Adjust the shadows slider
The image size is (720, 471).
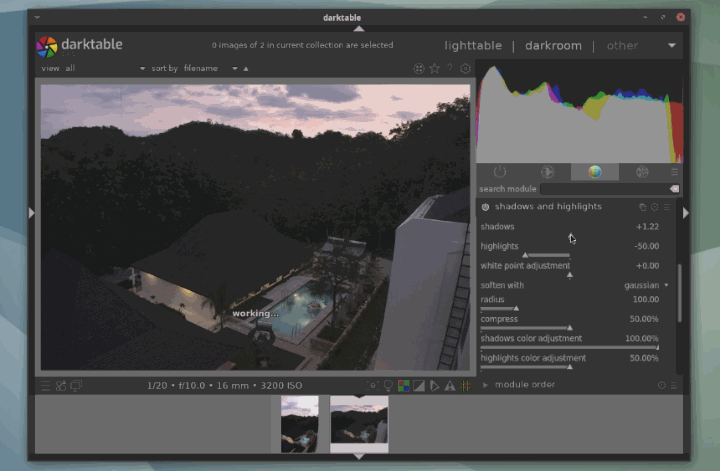[570, 236]
